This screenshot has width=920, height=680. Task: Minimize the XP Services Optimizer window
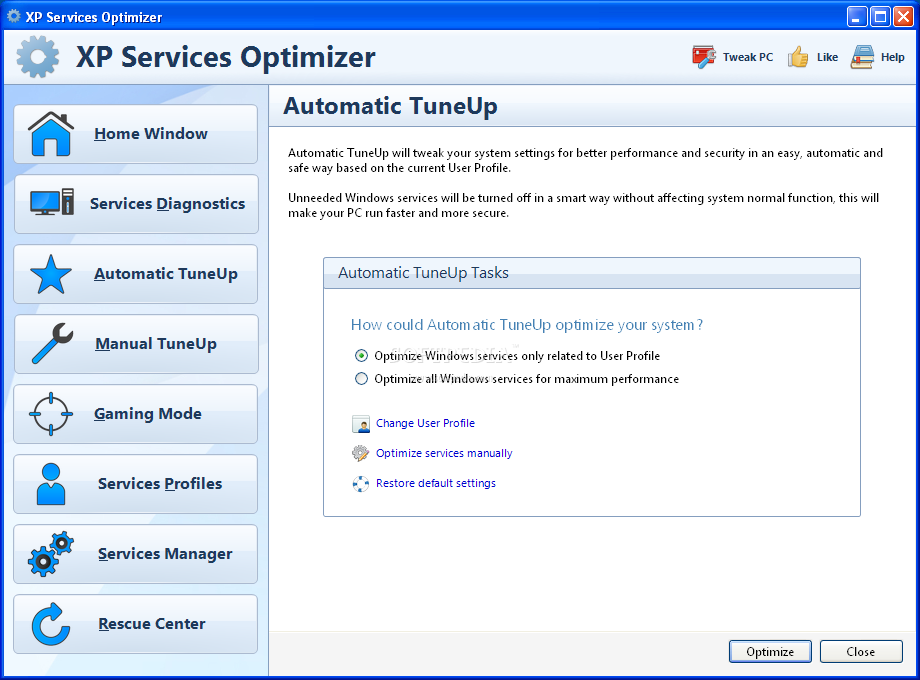(857, 16)
